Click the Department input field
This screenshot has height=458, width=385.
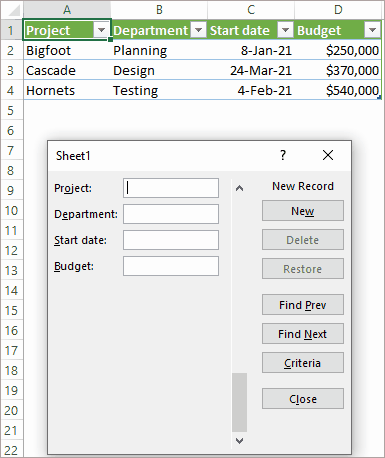[171, 214]
